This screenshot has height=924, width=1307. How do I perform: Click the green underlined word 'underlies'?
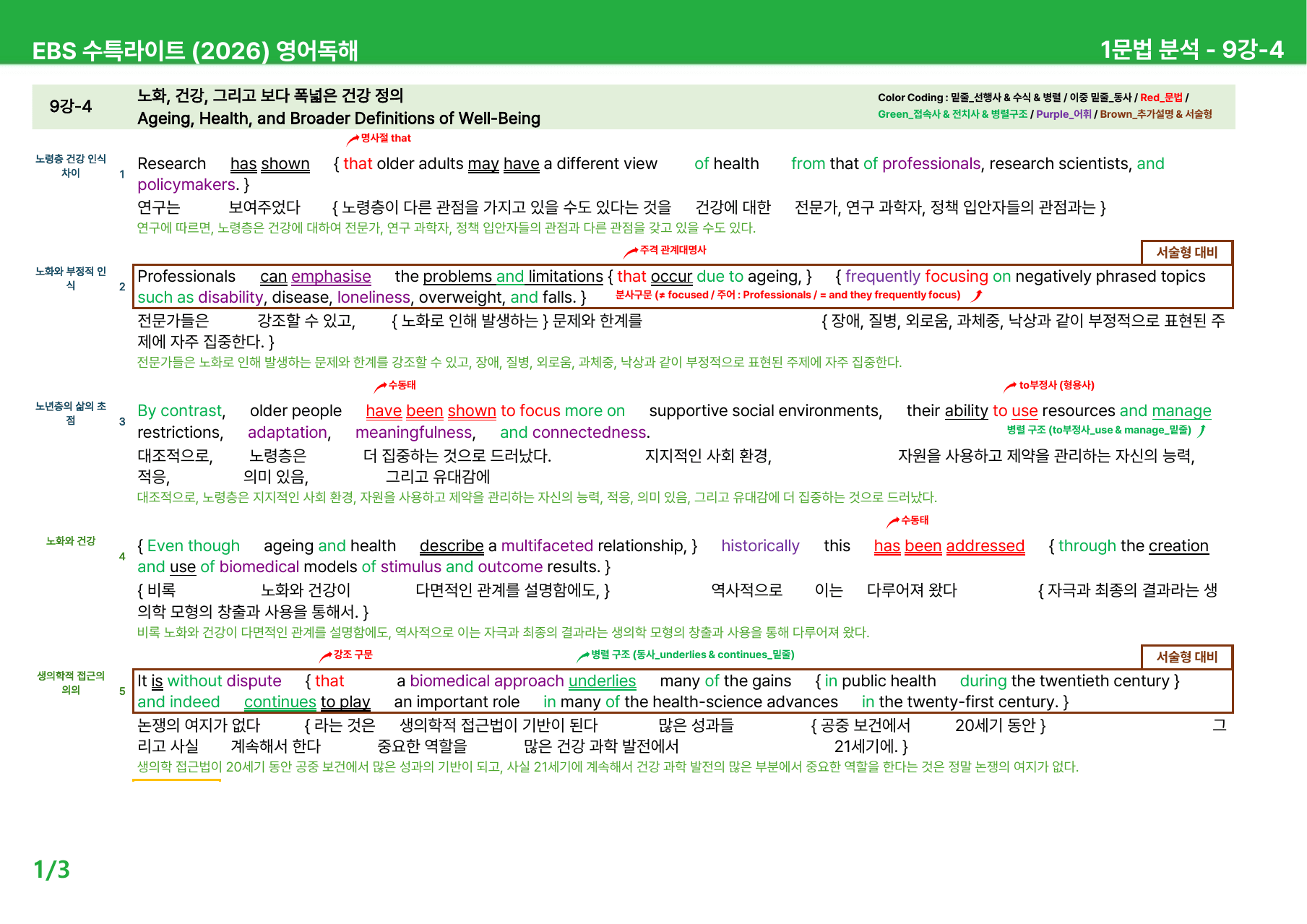click(602, 681)
